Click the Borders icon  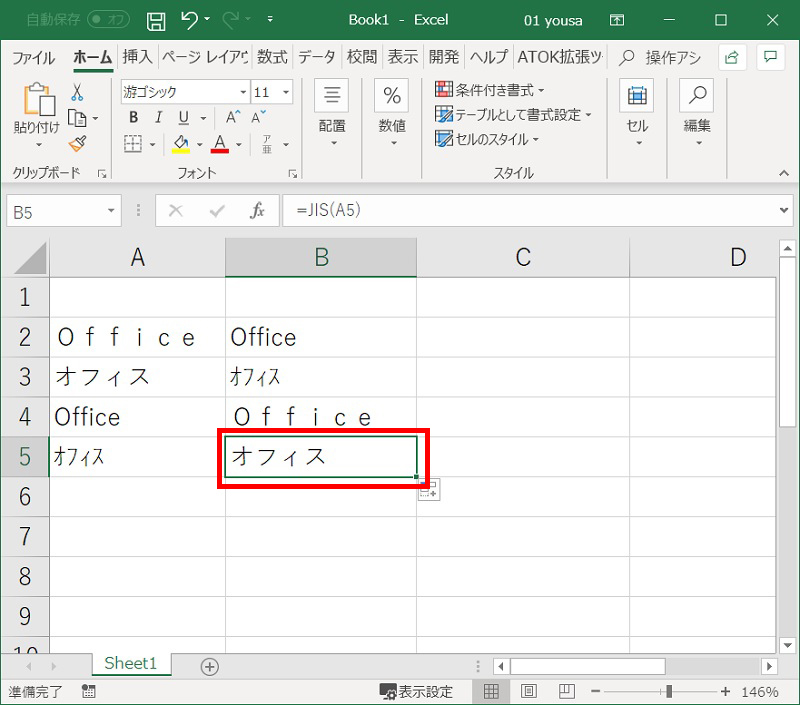[x=133, y=144]
